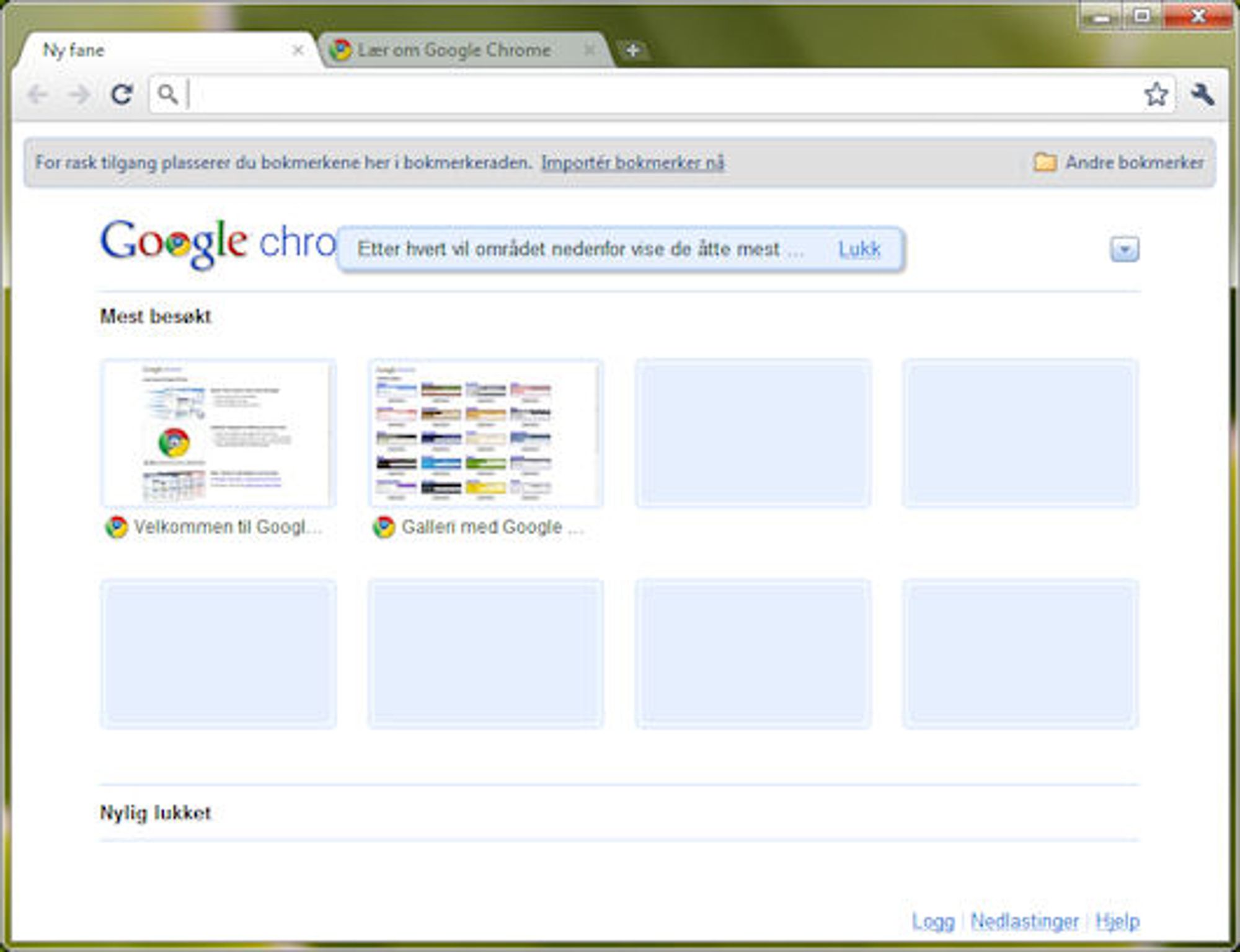Open the Logg link
Screen dimensions: 1240x952
tap(933, 922)
